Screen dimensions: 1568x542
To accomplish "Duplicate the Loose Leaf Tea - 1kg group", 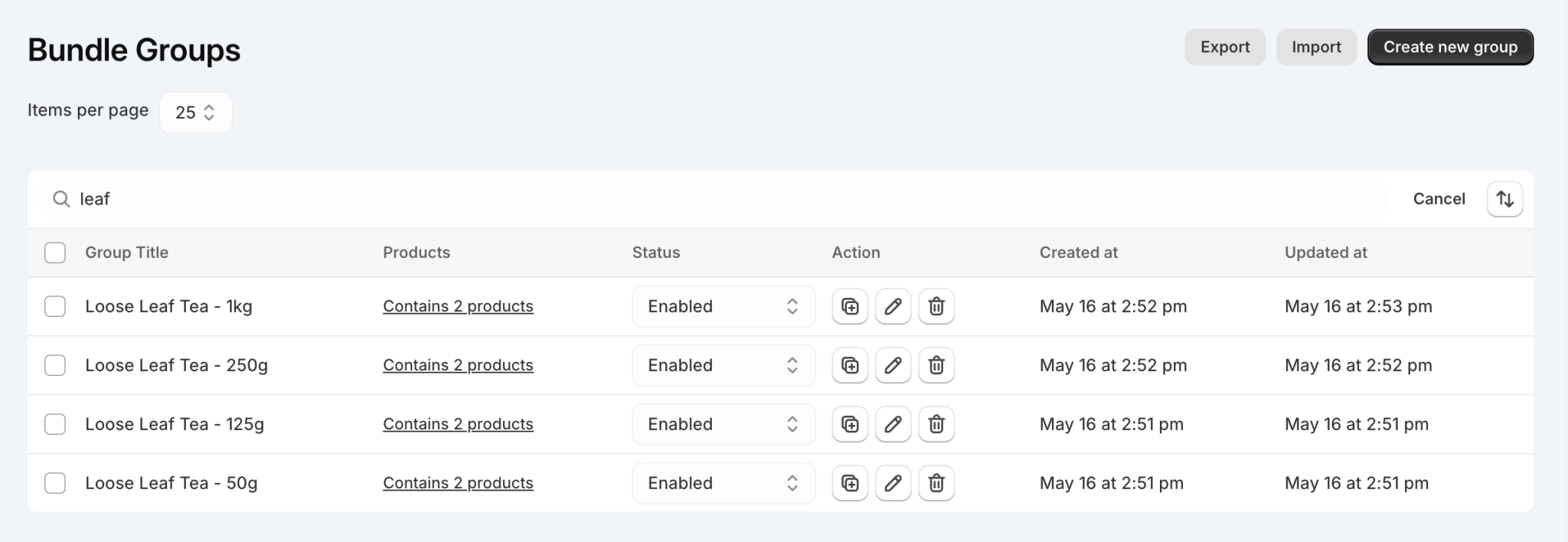I will (x=850, y=306).
